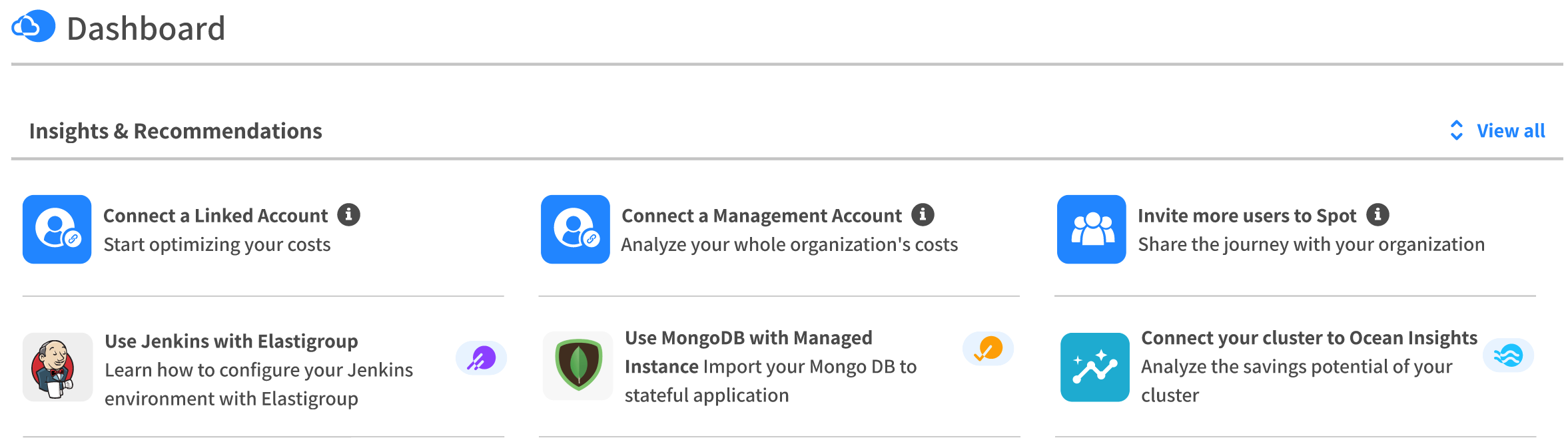Open Connect your cluster to Ocean Insights
Image resolution: width=1568 pixels, height=442 pixels.
[1308, 337]
